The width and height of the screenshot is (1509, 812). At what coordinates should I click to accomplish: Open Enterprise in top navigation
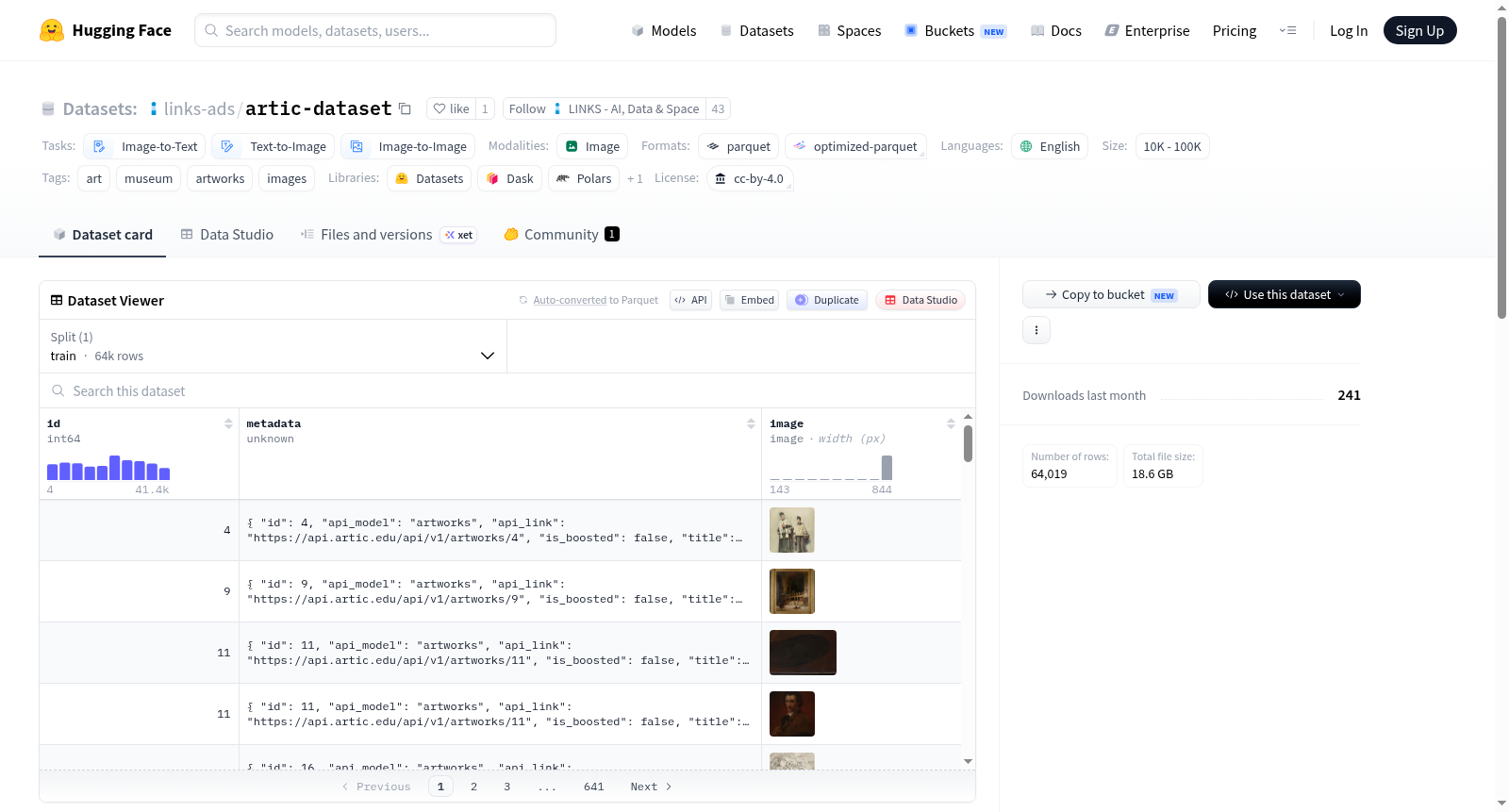pyautogui.click(x=1147, y=30)
